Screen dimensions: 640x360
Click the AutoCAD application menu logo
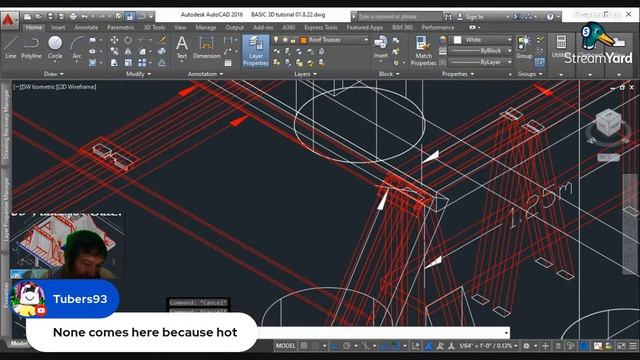(9, 20)
